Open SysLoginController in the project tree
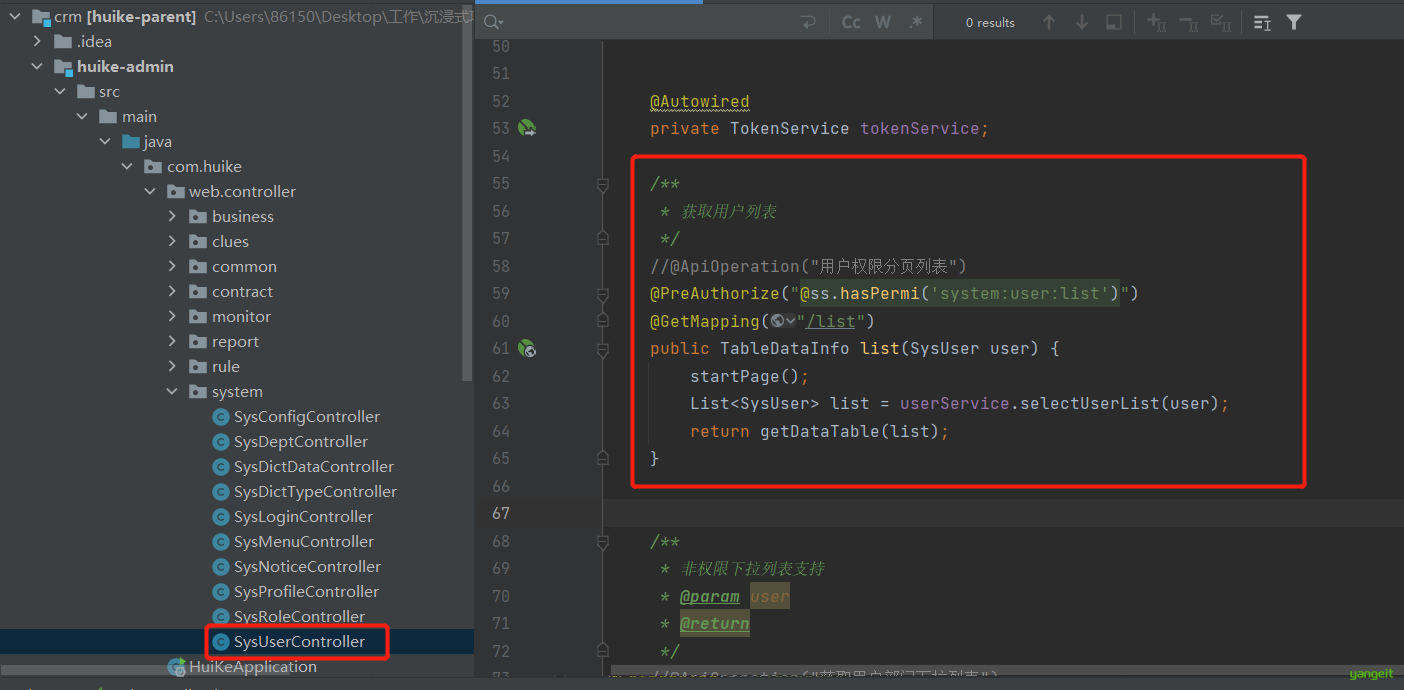This screenshot has height=690, width=1404. coord(303,517)
